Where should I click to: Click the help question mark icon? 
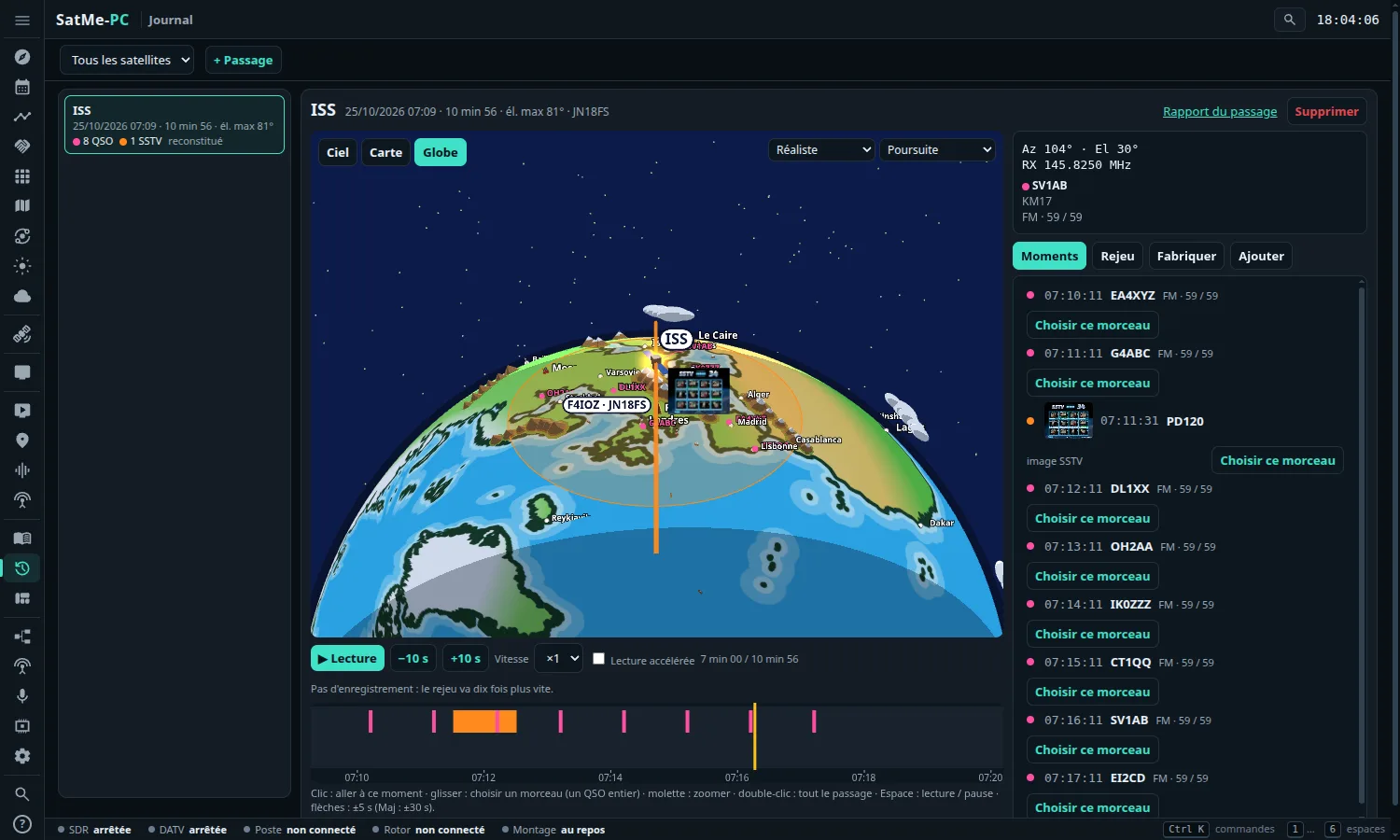click(22, 824)
